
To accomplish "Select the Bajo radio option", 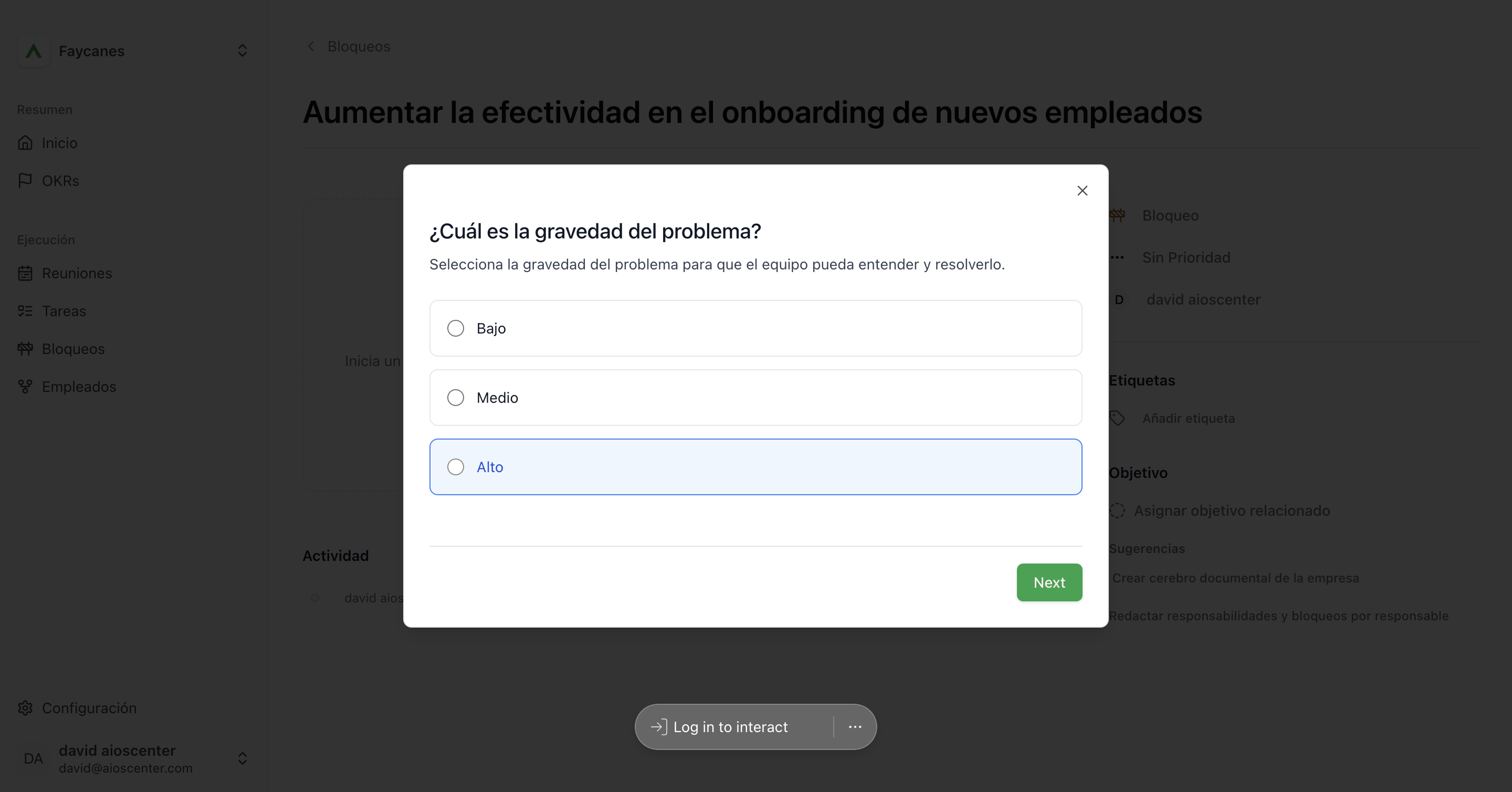I will (456, 328).
